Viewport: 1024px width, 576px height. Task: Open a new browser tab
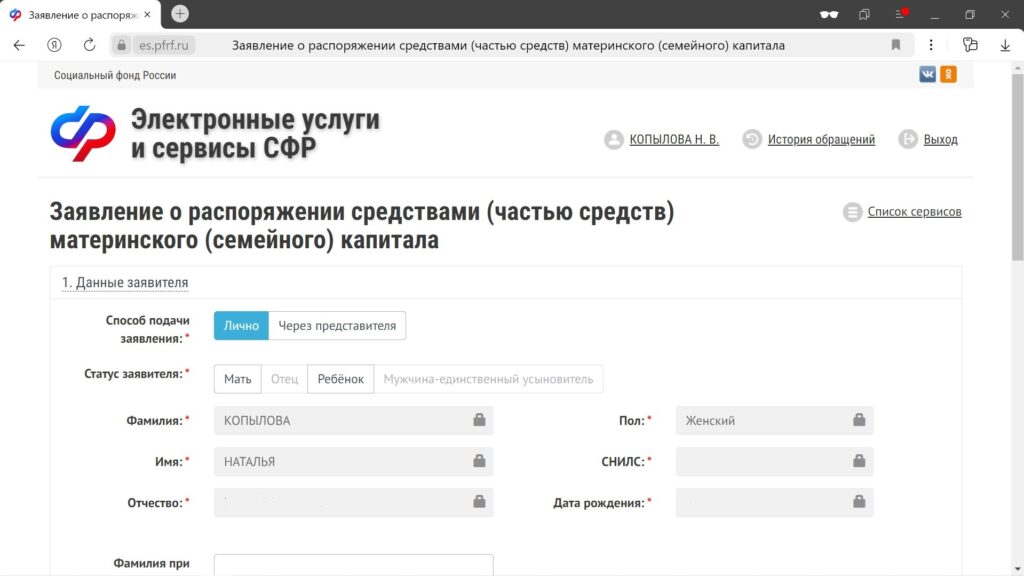pyautogui.click(x=180, y=14)
